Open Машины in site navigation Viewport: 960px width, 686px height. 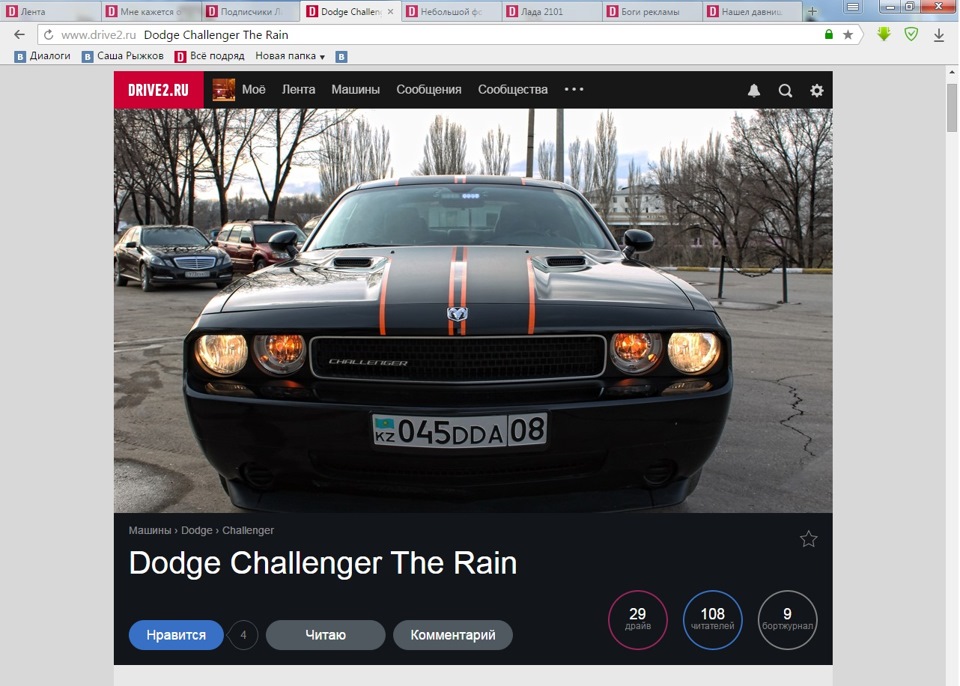(356, 89)
